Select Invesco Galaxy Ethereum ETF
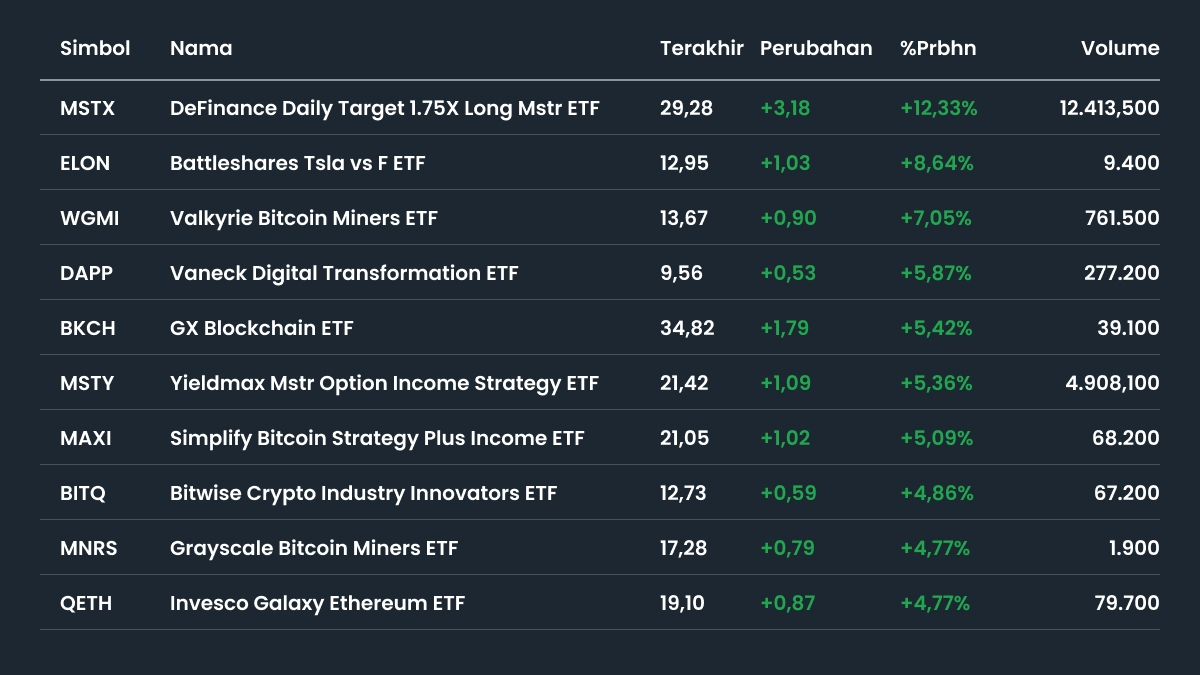 [x=317, y=603]
